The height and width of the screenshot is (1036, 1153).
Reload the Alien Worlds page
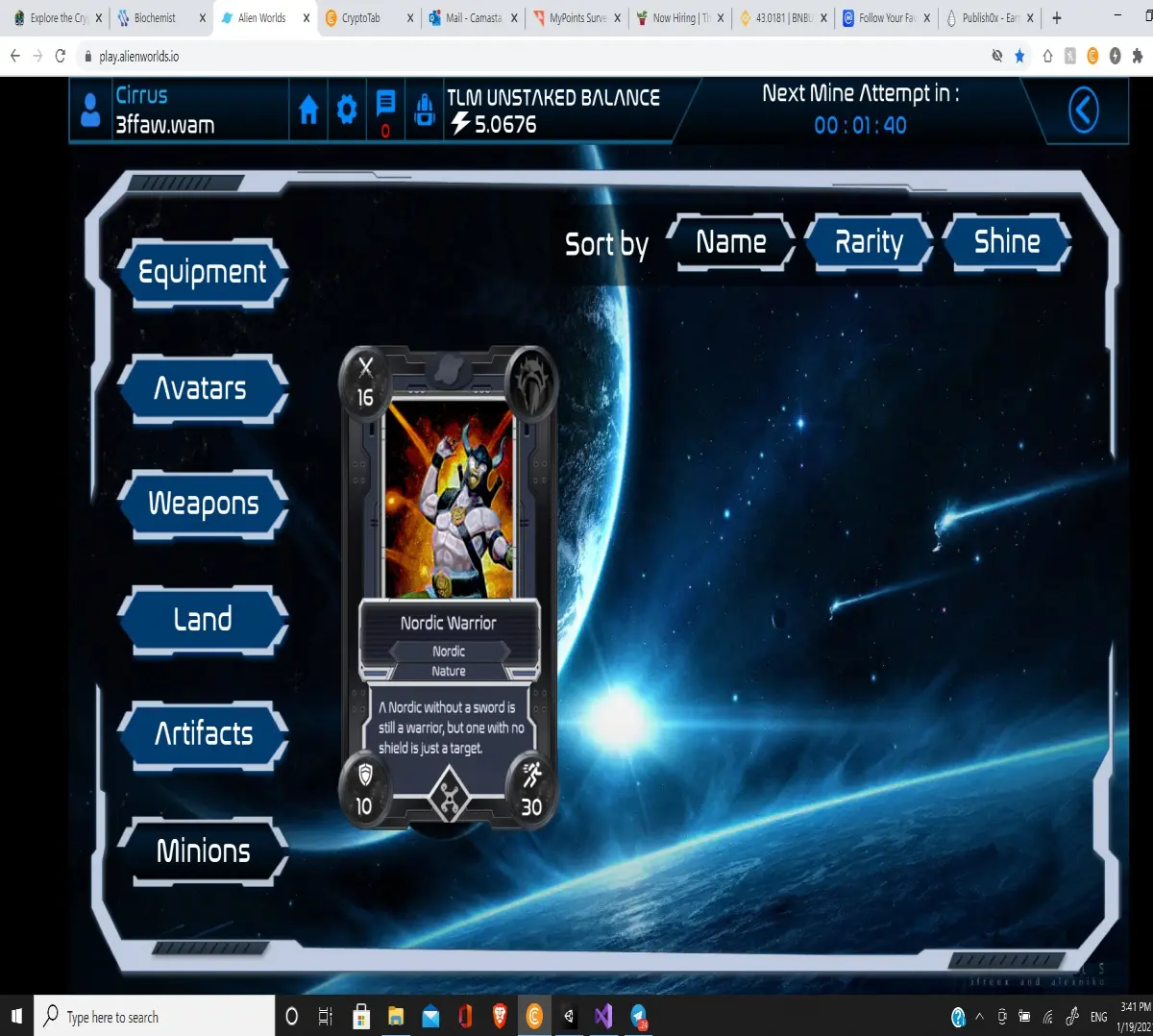pos(61,56)
